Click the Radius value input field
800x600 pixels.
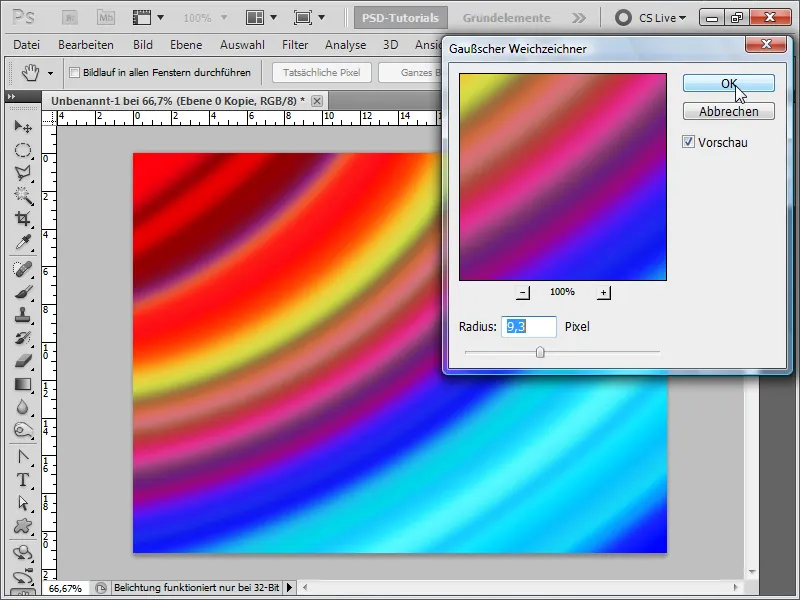point(529,327)
